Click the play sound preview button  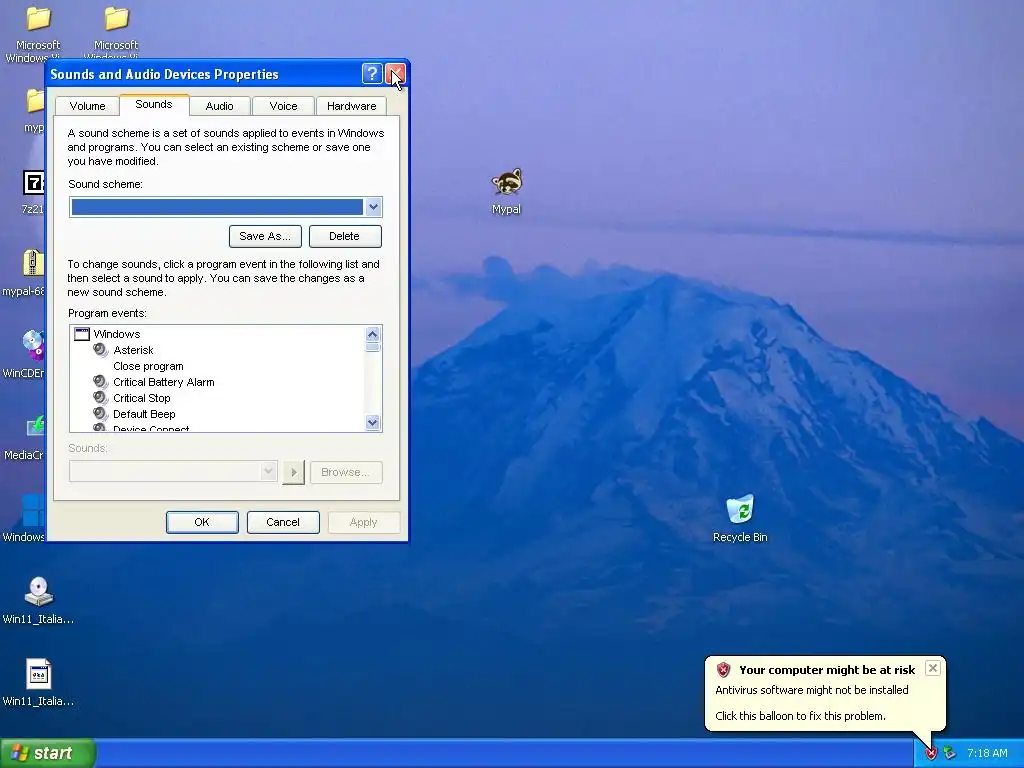(293, 472)
